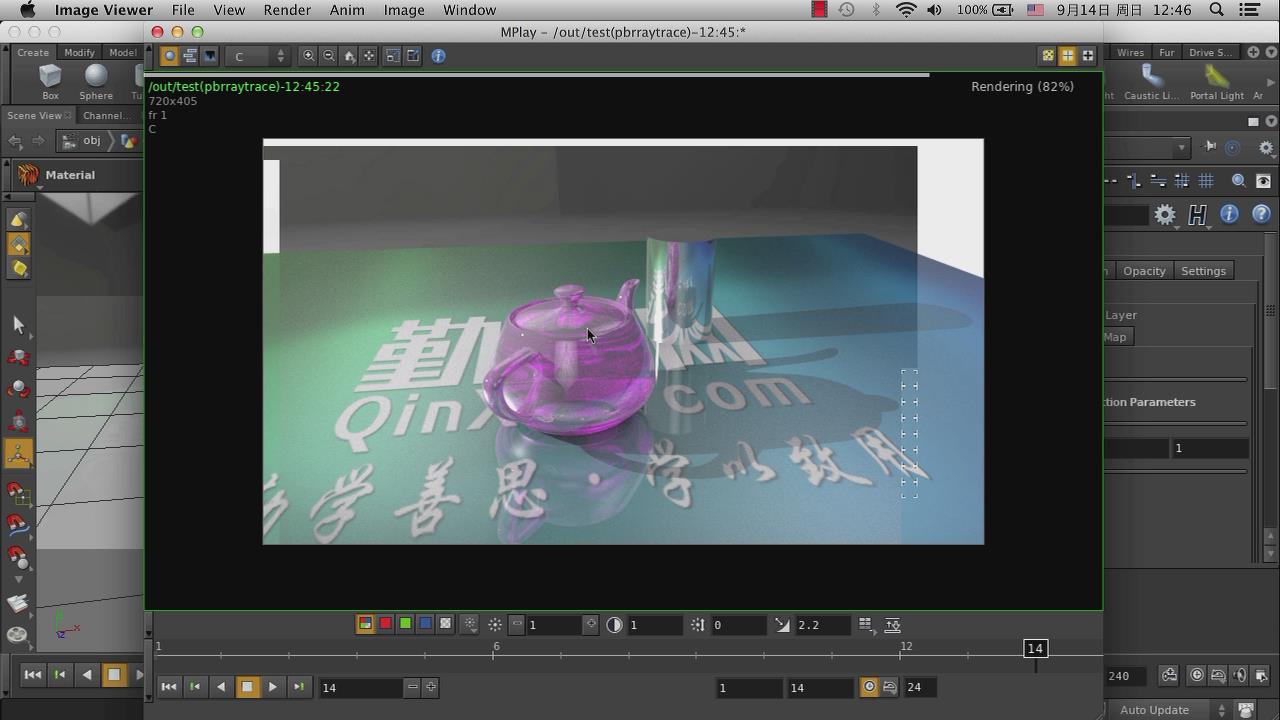Open the C image plane dropdown
Screen dimensions: 1280x720
click(259, 56)
